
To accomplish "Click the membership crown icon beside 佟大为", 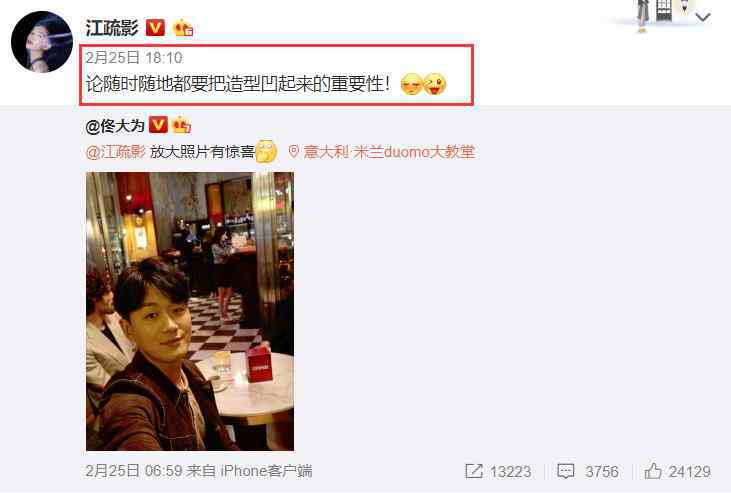I will pyautogui.click(x=182, y=125).
